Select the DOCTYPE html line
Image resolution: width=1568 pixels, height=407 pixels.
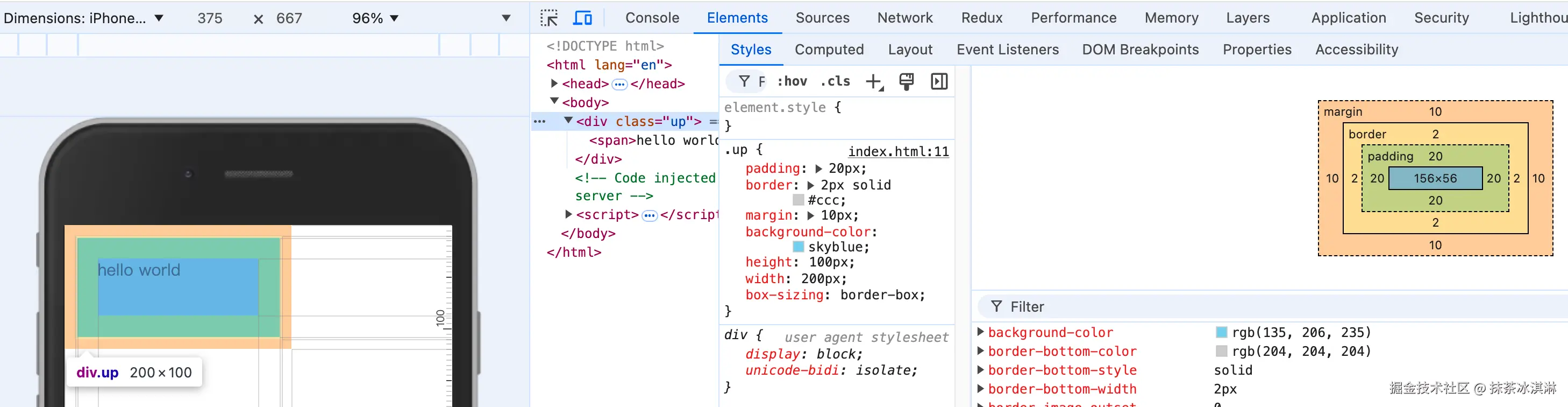(x=604, y=46)
